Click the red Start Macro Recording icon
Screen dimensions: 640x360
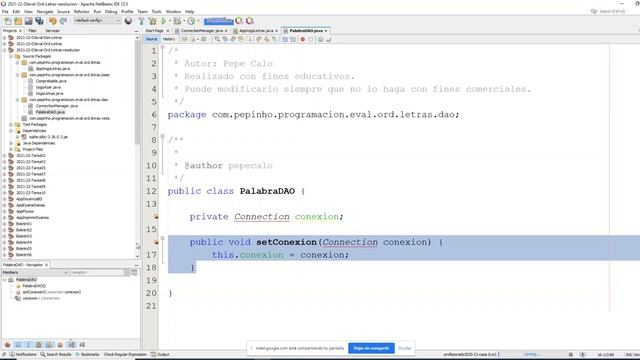(303, 39)
